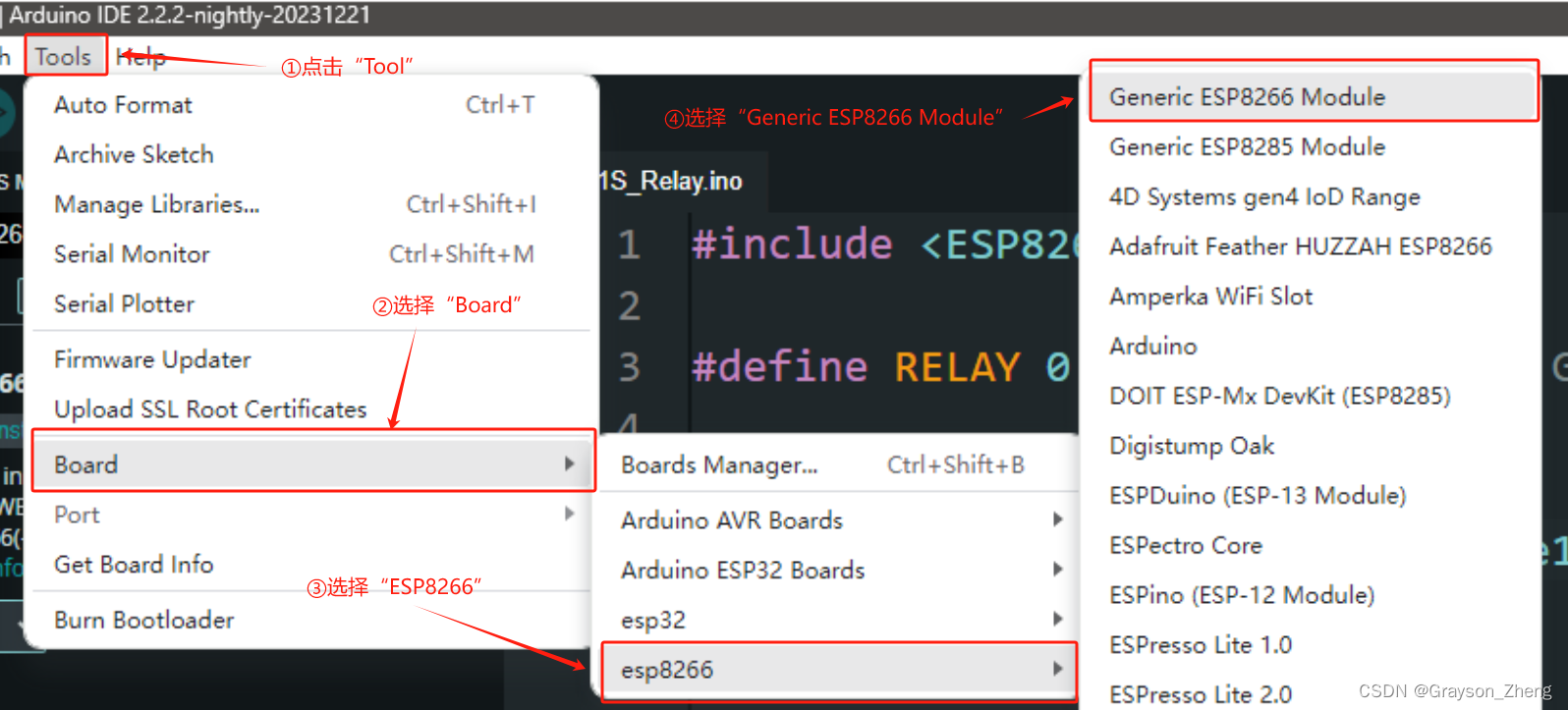The image size is (1568, 710).
Task: Open Manage Libraries...
Action: [310, 204]
